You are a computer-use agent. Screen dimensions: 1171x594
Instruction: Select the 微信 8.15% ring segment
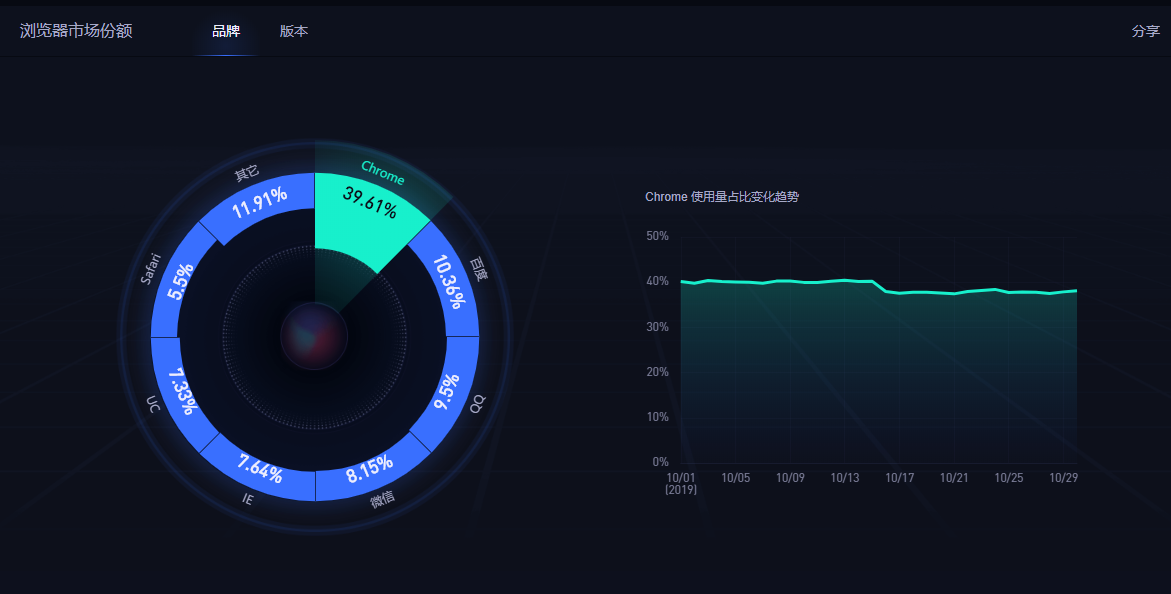coord(369,468)
